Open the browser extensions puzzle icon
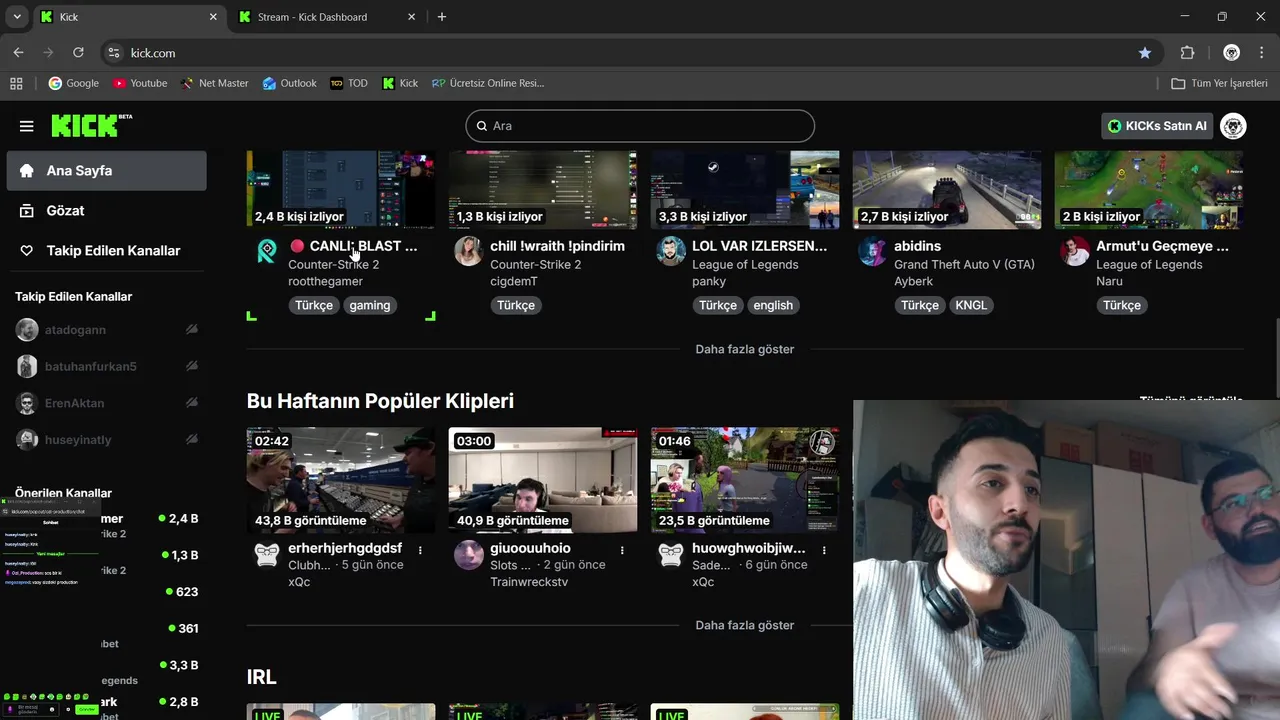 click(x=1188, y=53)
